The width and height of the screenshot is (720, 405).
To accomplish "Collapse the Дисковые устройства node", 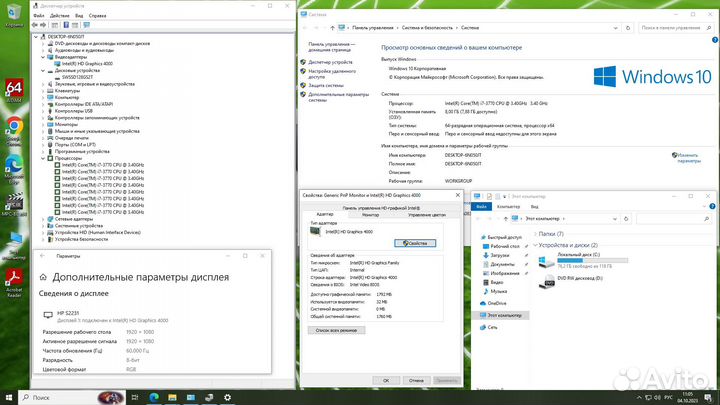I will click(x=43, y=71).
